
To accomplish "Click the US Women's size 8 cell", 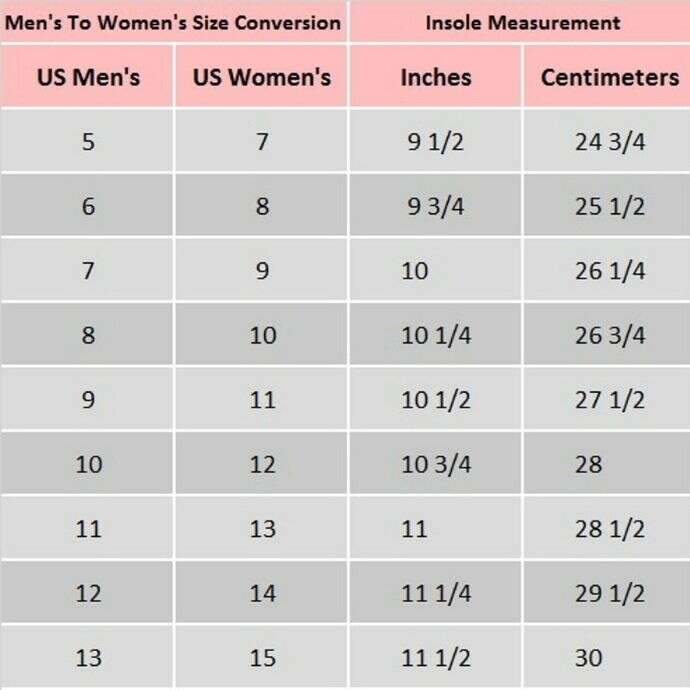I will tap(262, 206).
